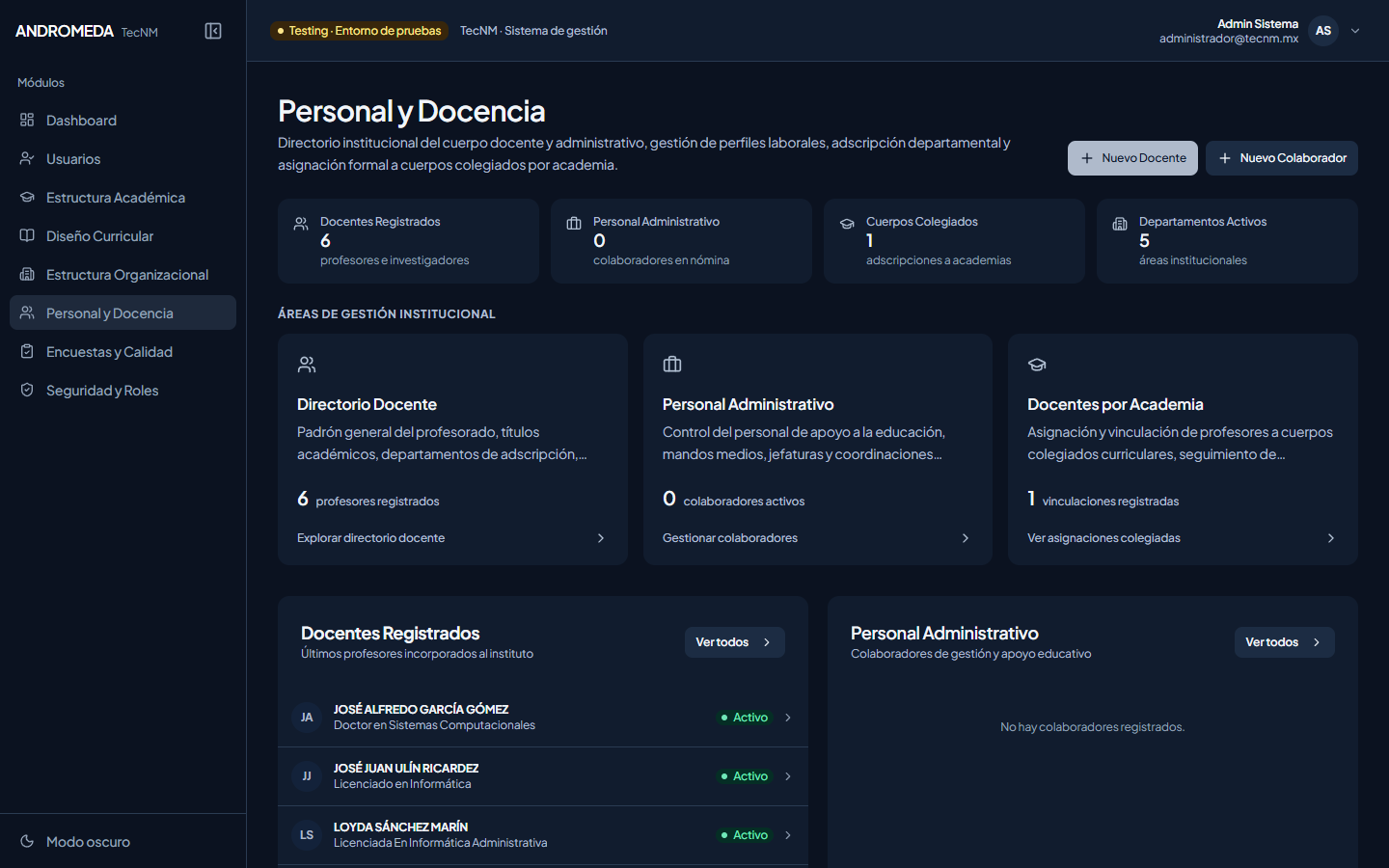Click the Gestionar colaboradores arrow
The height and width of the screenshot is (868, 1389).
pos(966,538)
